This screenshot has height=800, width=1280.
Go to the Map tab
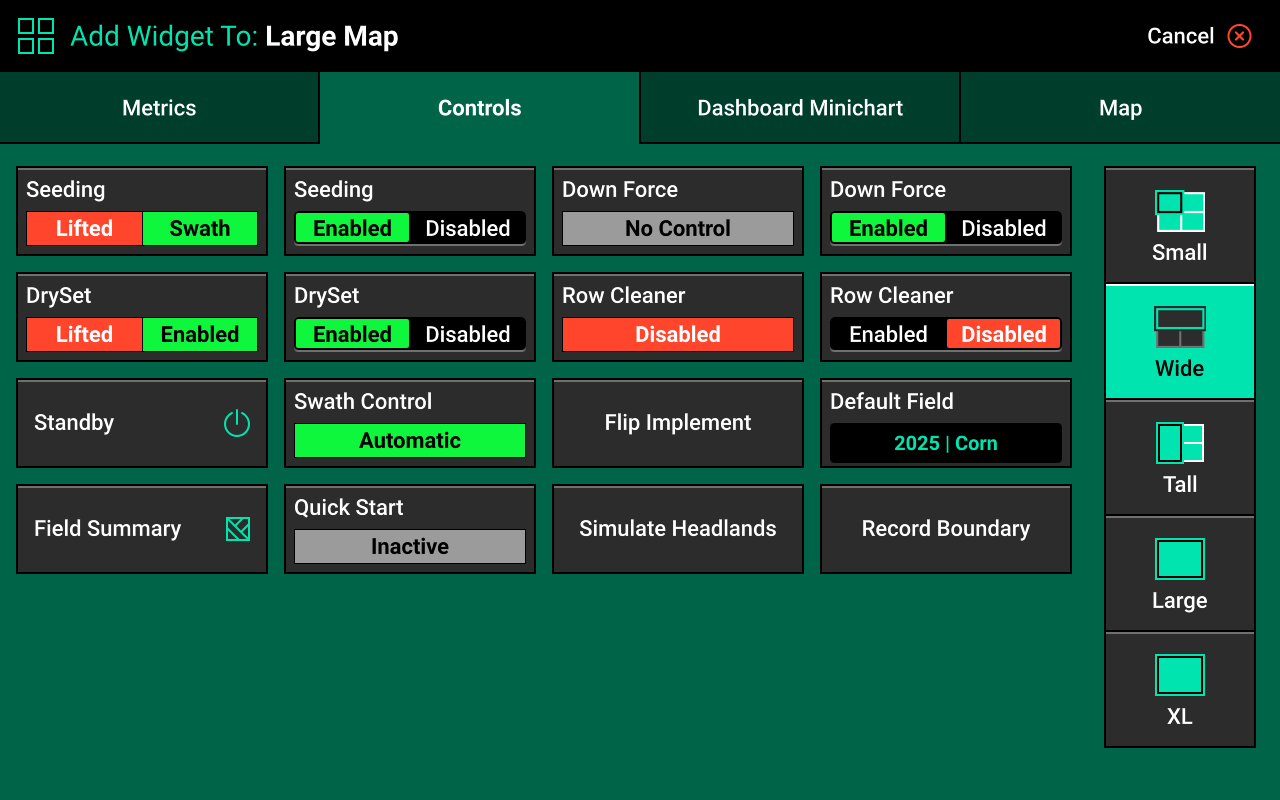coord(1120,108)
